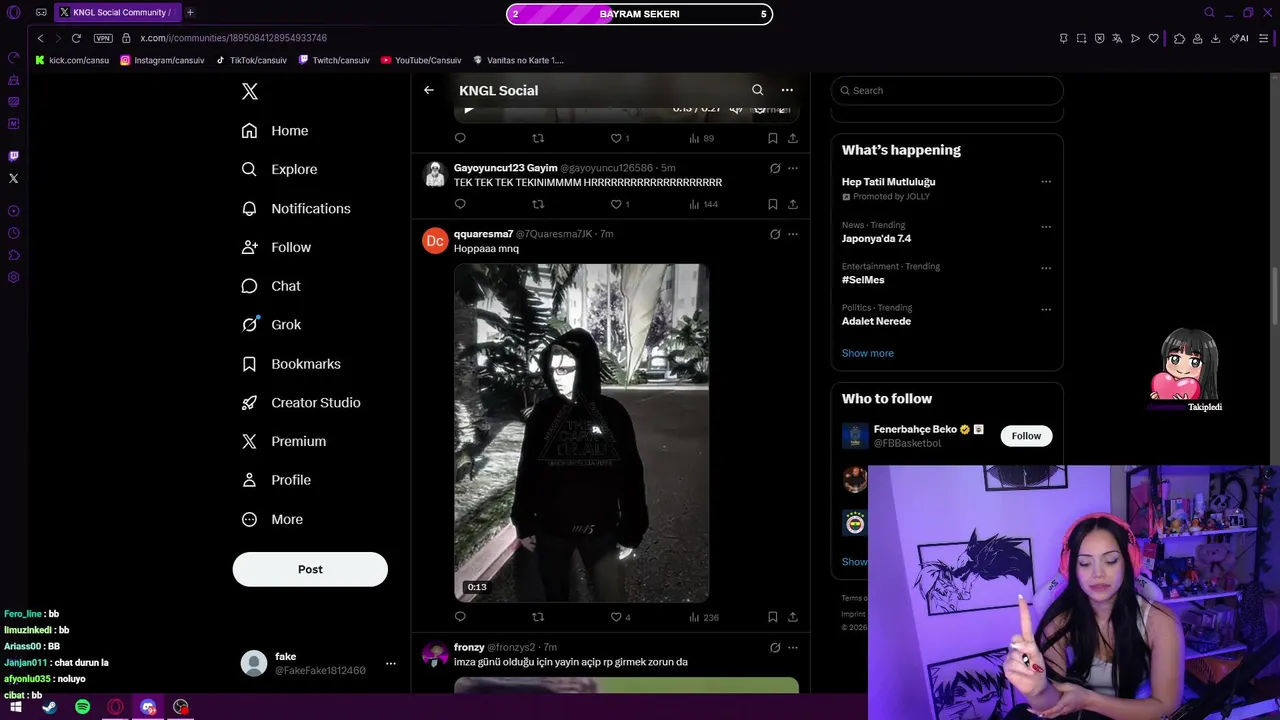The width and height of the screenshot is (1280, 720).
Task: Open Bookmarks in the sidebar
Action: 291,364
